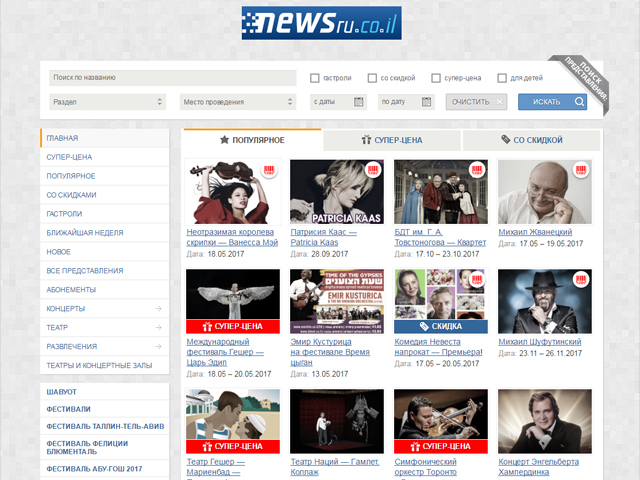Click star icon on ПОПУЛЯРНОЕ tab
The height and width of the screenshot is (480, 640).
coord(224,140)
